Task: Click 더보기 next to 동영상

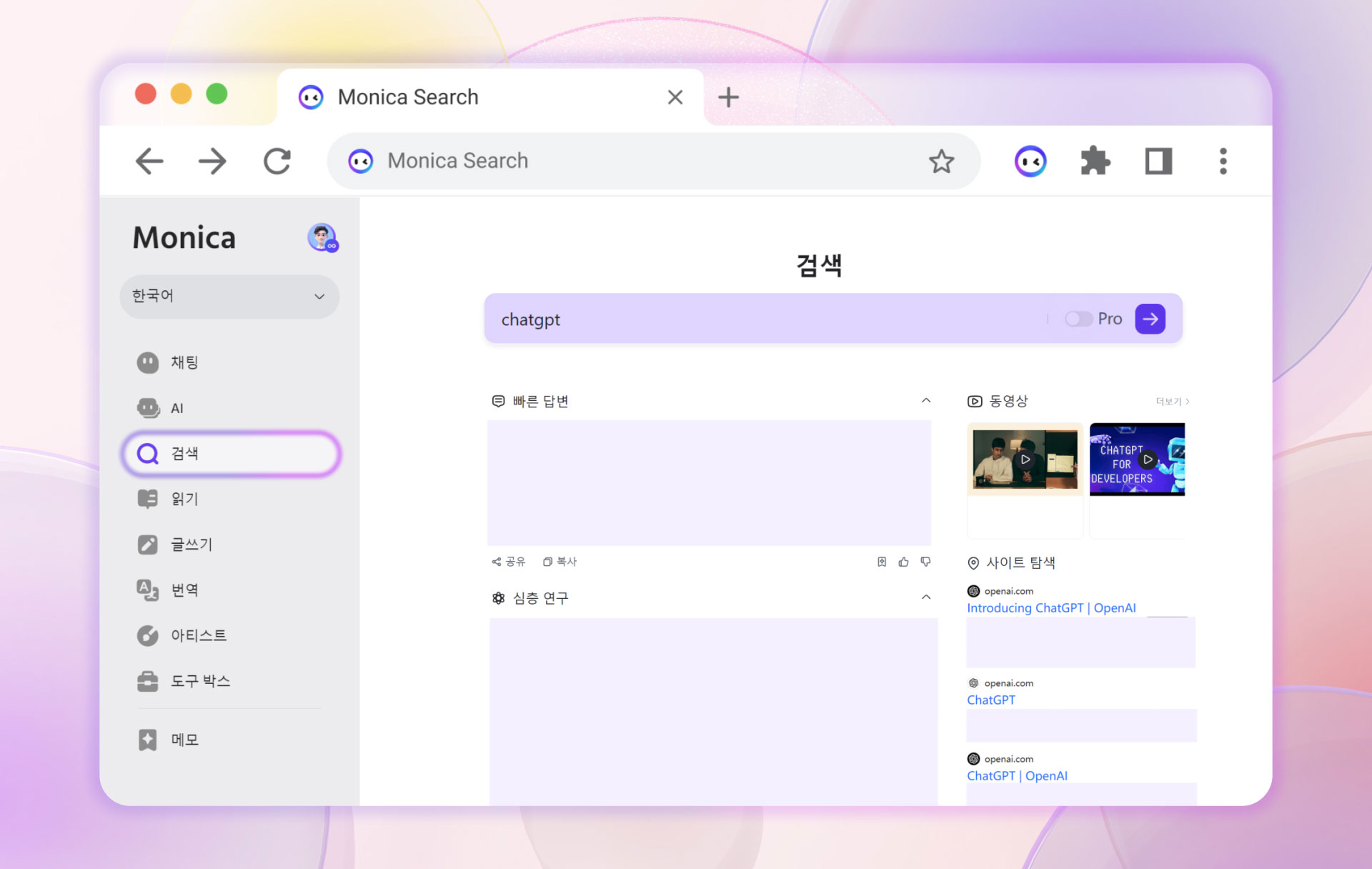Action: tap(1172, 402)
